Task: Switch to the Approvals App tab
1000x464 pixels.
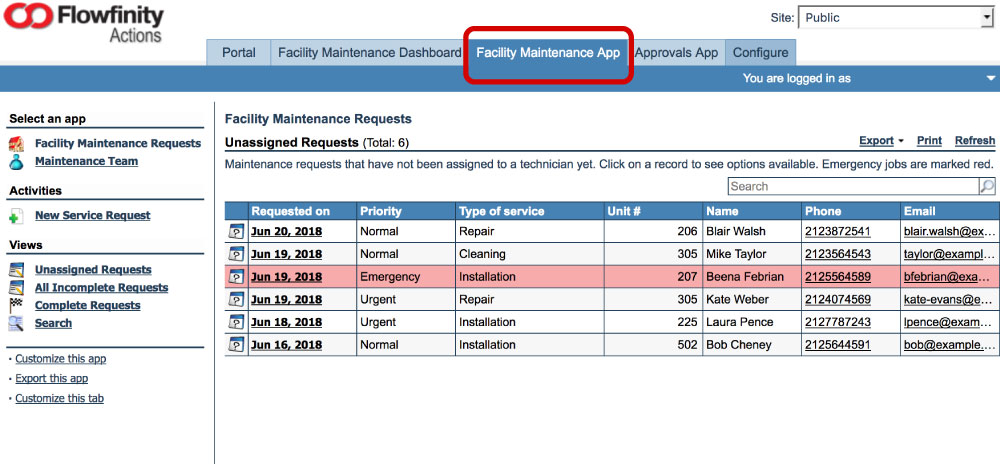Action: [x=677, y=53]
